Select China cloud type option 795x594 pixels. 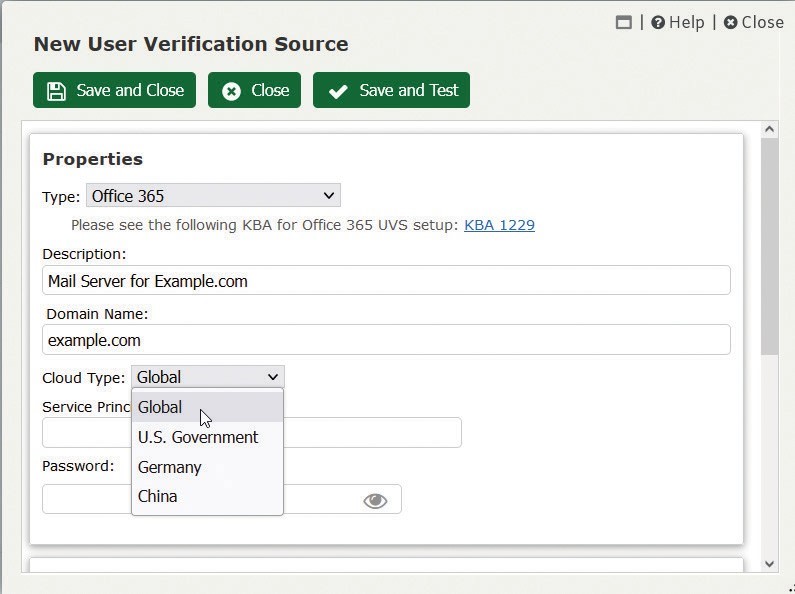[x=207, y=496]
